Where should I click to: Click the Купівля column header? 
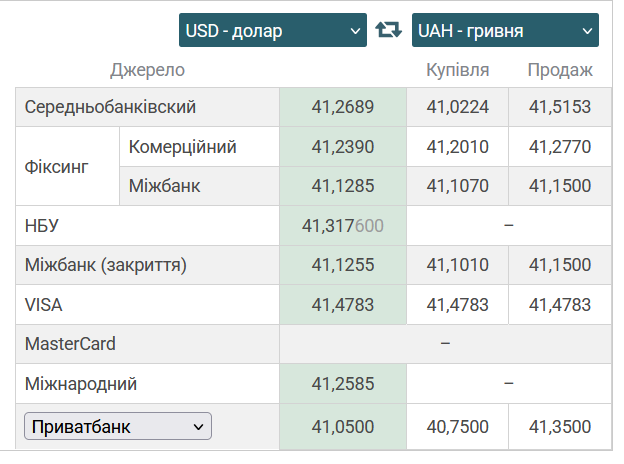point(457,70)
